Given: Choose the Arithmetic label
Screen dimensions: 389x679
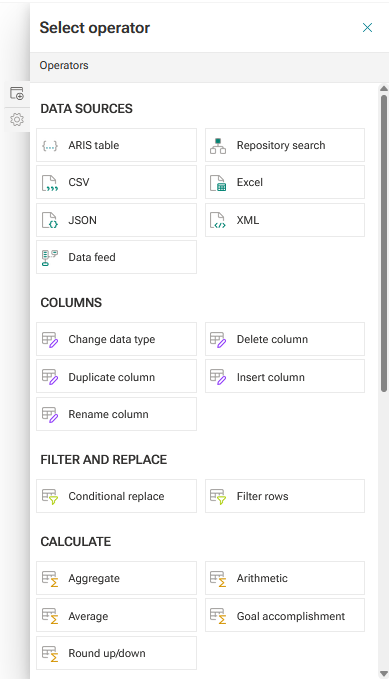Looking at the screenshot, I should (262, 578).
